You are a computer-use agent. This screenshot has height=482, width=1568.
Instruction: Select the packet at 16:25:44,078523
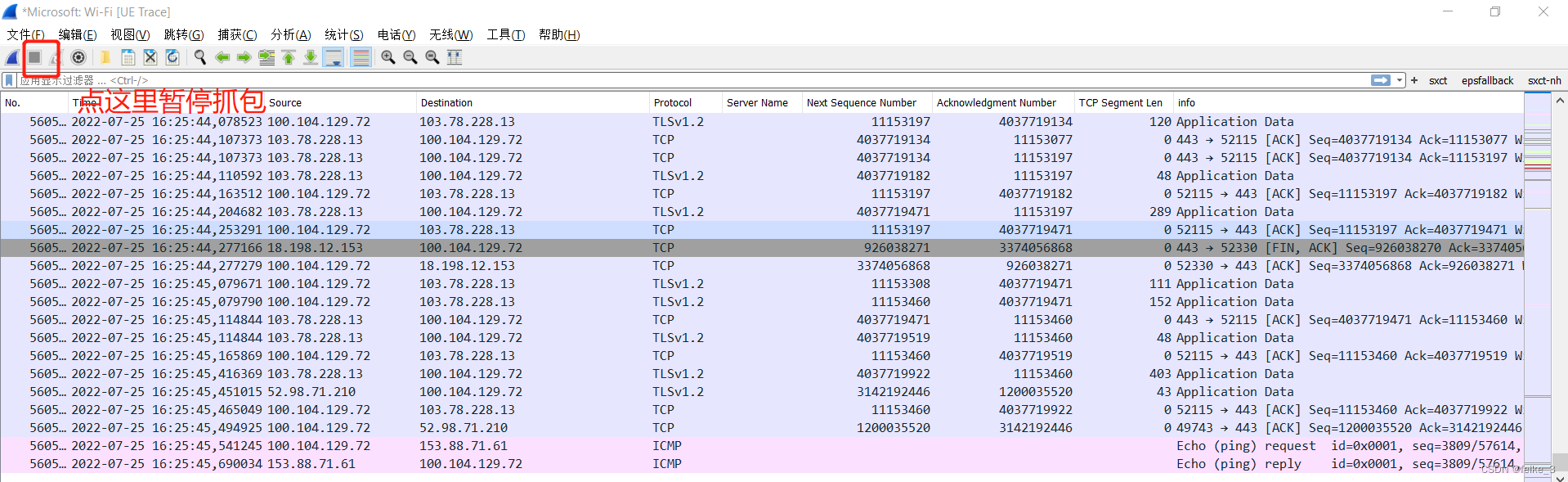point(762,121)
